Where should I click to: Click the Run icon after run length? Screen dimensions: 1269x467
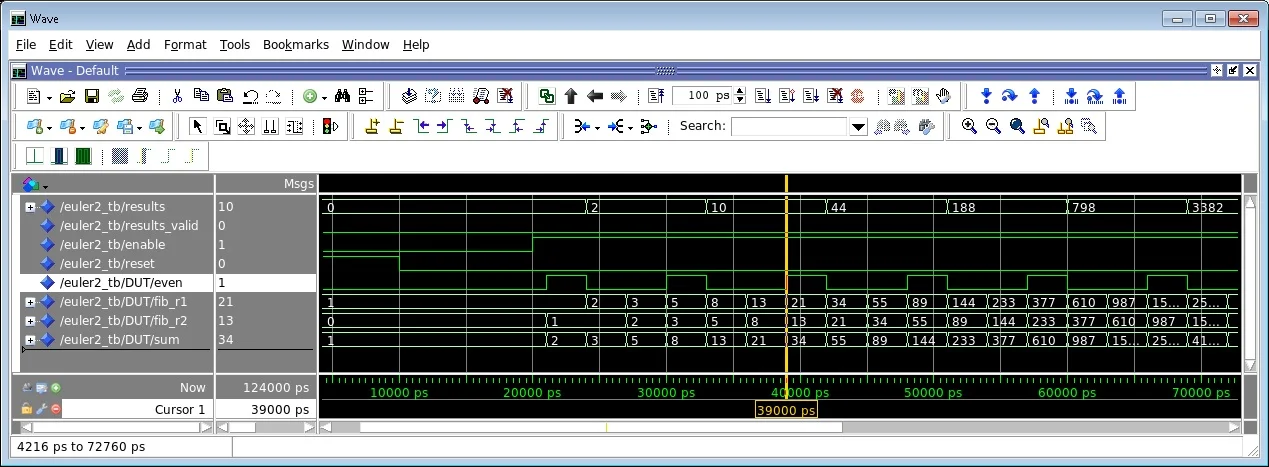(x=762, y=96)
